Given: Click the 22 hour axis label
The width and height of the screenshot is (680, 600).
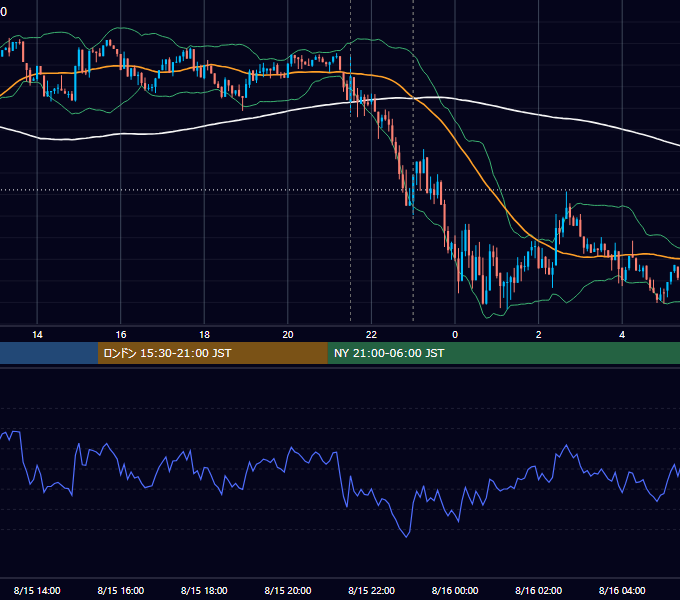Looking at the screenshot, I should [x=371, y=335].
